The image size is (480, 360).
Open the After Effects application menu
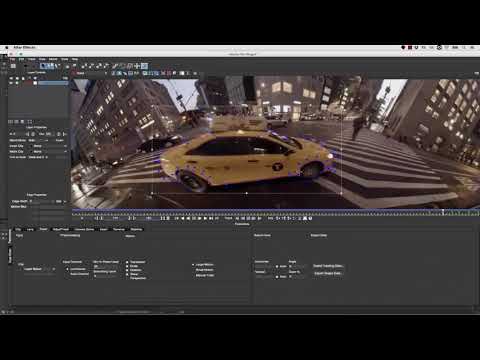tap(24, 48)
